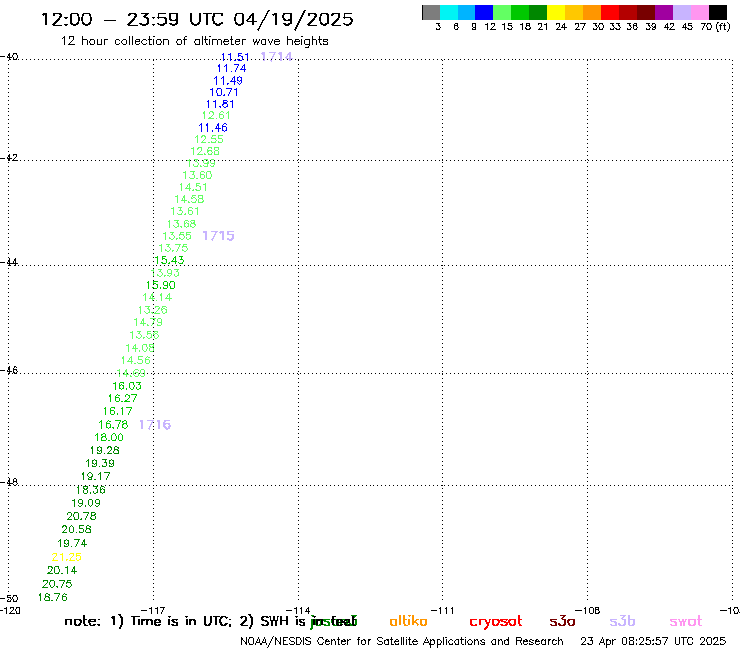
Task: Click the yellow 21.25 wave height value
Action: 67,557
